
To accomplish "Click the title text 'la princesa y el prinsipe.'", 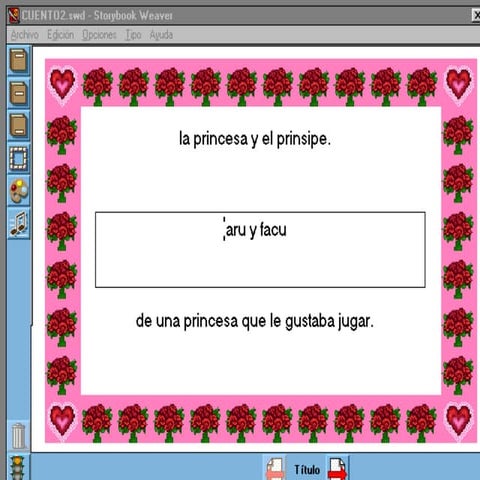I will coord(255,139).
